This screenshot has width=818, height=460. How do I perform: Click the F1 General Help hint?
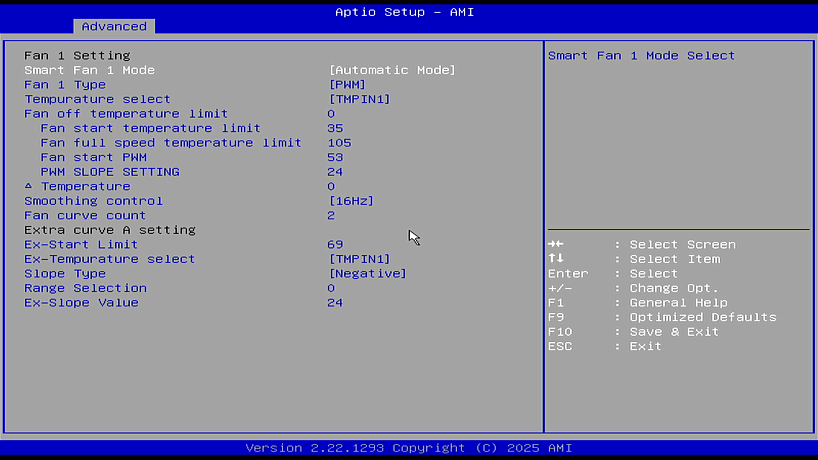637,303
